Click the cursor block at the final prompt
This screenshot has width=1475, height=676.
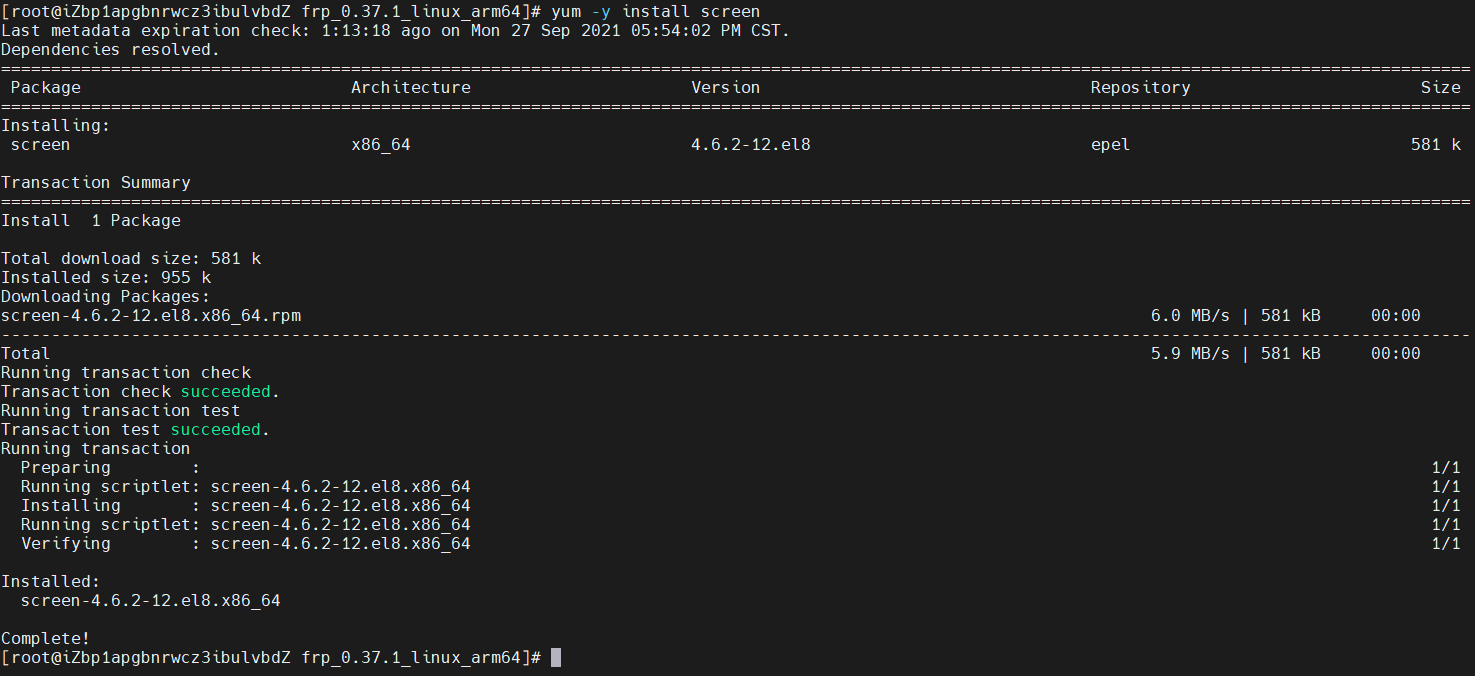[x=556, y=657]
